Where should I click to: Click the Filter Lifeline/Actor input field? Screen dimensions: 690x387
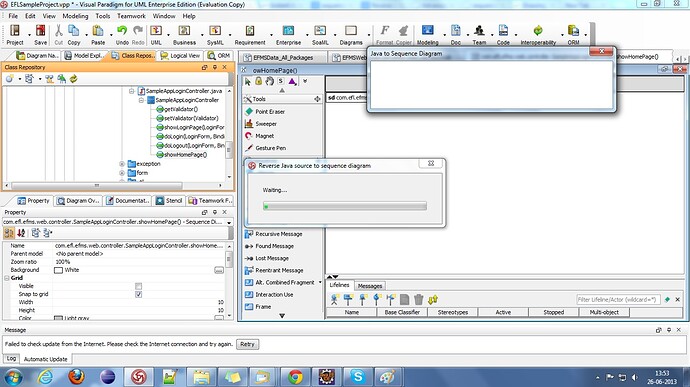click(x=618, y=299)
